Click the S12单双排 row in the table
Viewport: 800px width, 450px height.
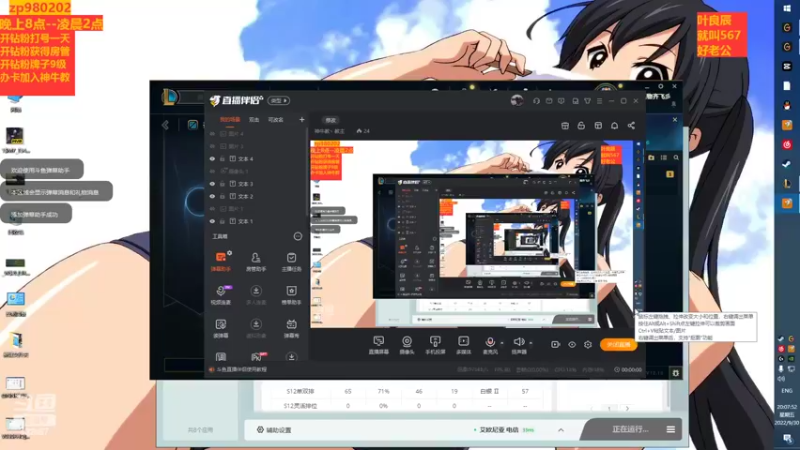pos(407,391)
